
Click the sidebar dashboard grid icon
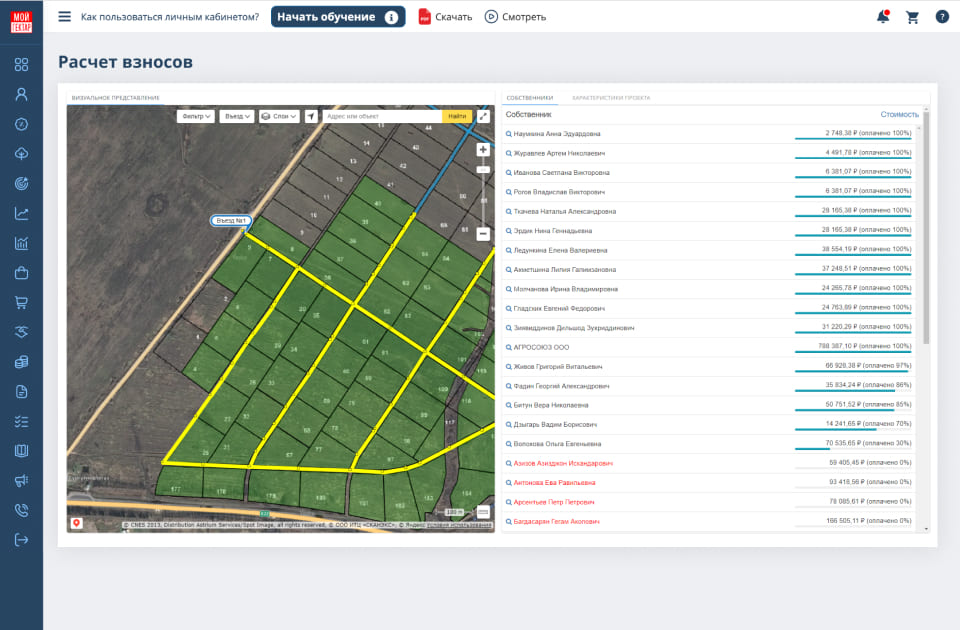pos(21,64)
